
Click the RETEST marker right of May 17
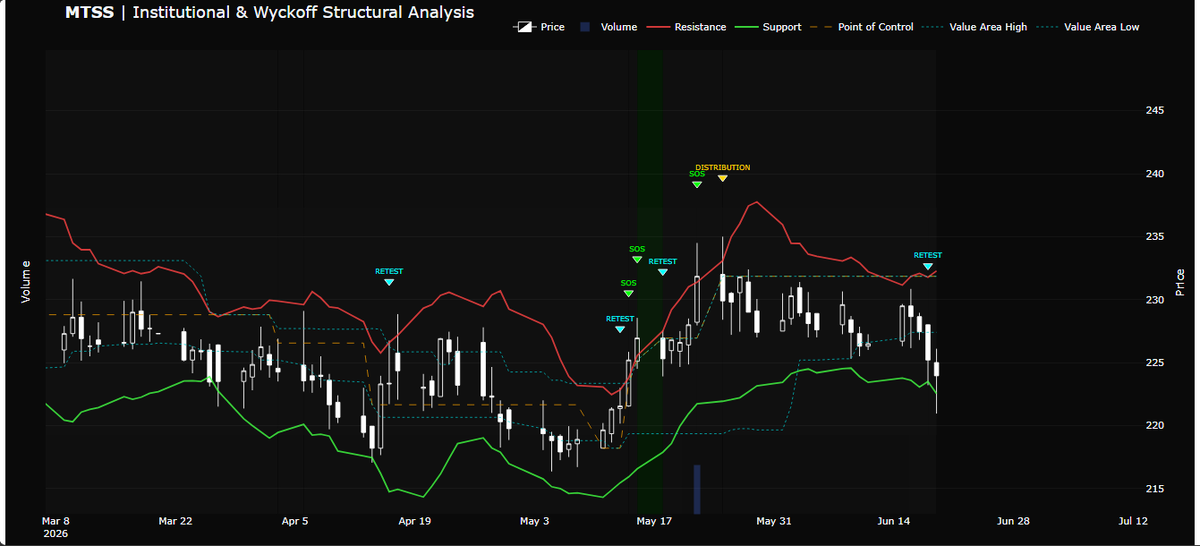pyautogui.click(x=662, y=272)
